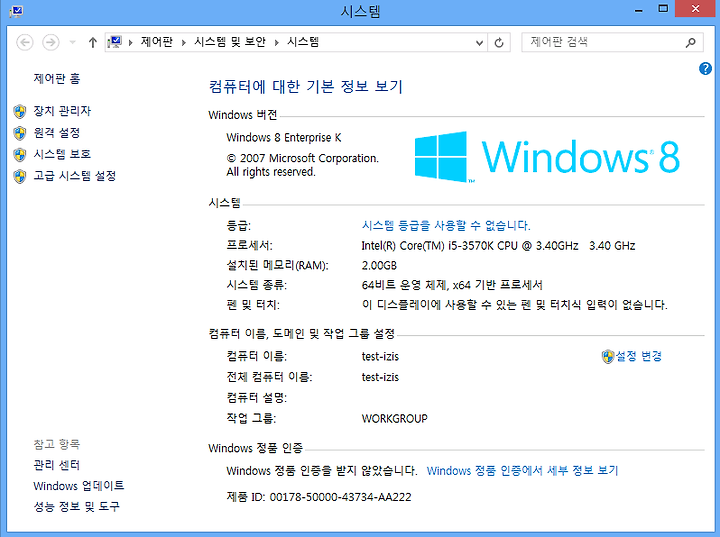The width and height of the screenshot is (720, 537).
Task: Open 장치 관리자
Action: (62, 111)
